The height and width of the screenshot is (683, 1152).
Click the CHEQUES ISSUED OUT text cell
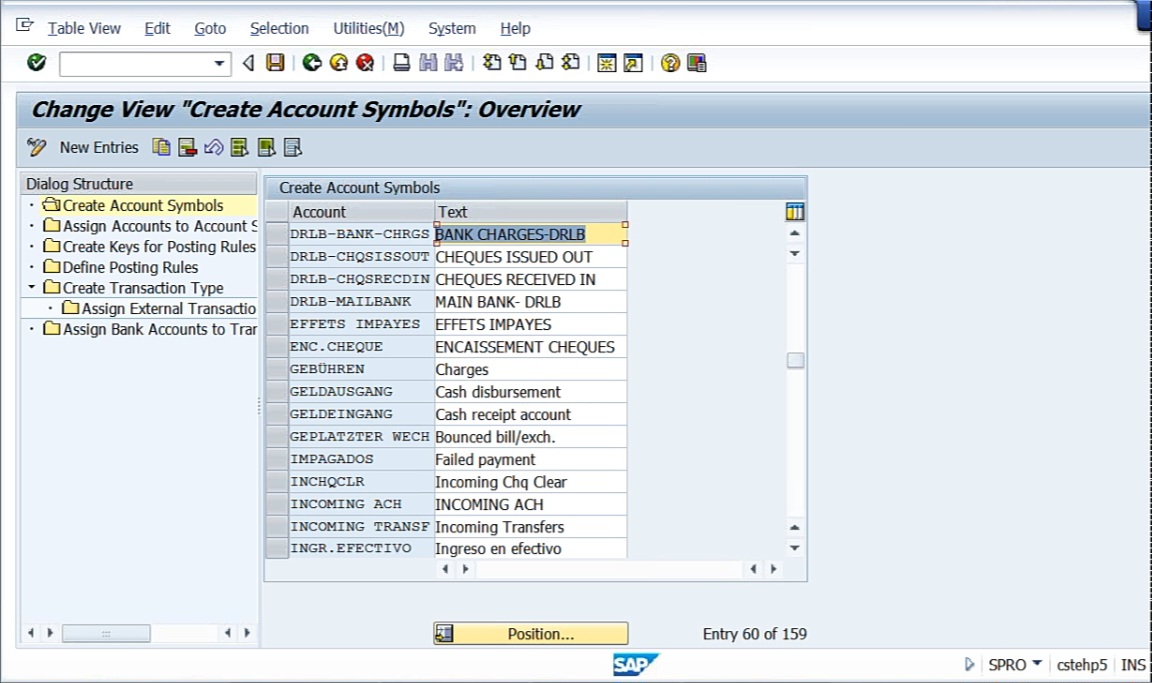coord(530,257)
